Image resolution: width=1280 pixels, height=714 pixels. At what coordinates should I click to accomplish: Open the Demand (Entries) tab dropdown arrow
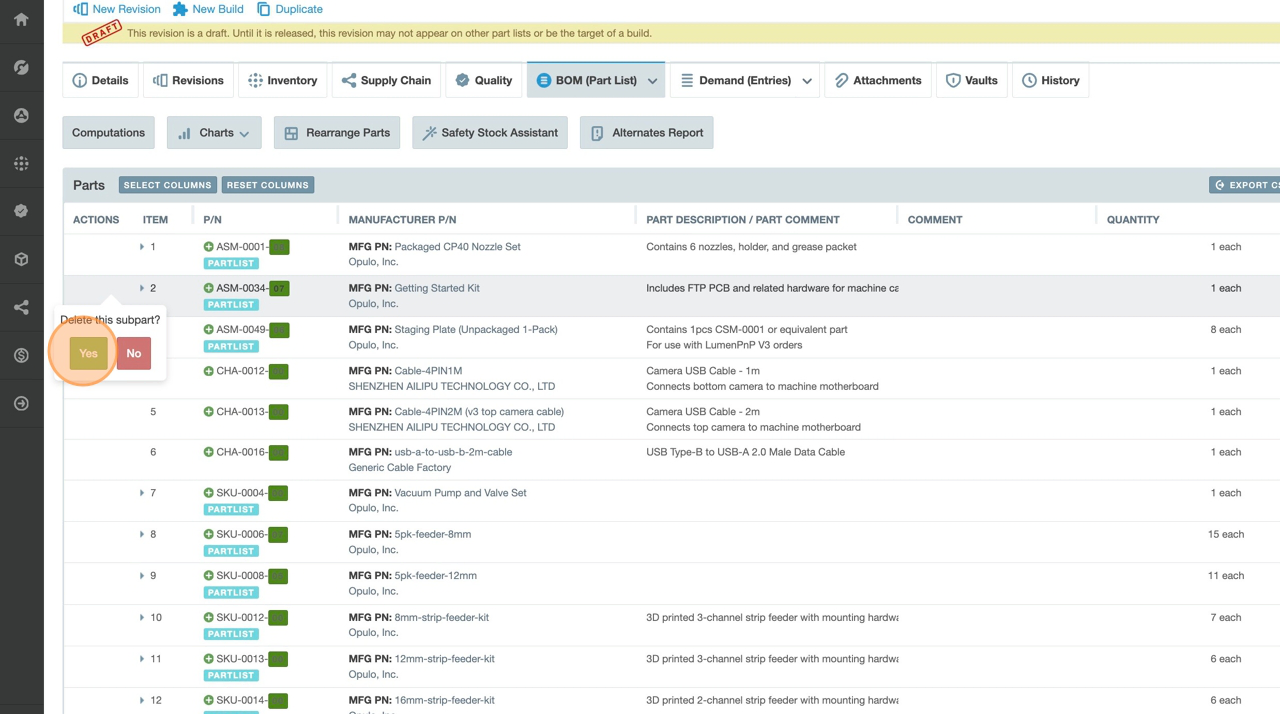pos(807,81)
